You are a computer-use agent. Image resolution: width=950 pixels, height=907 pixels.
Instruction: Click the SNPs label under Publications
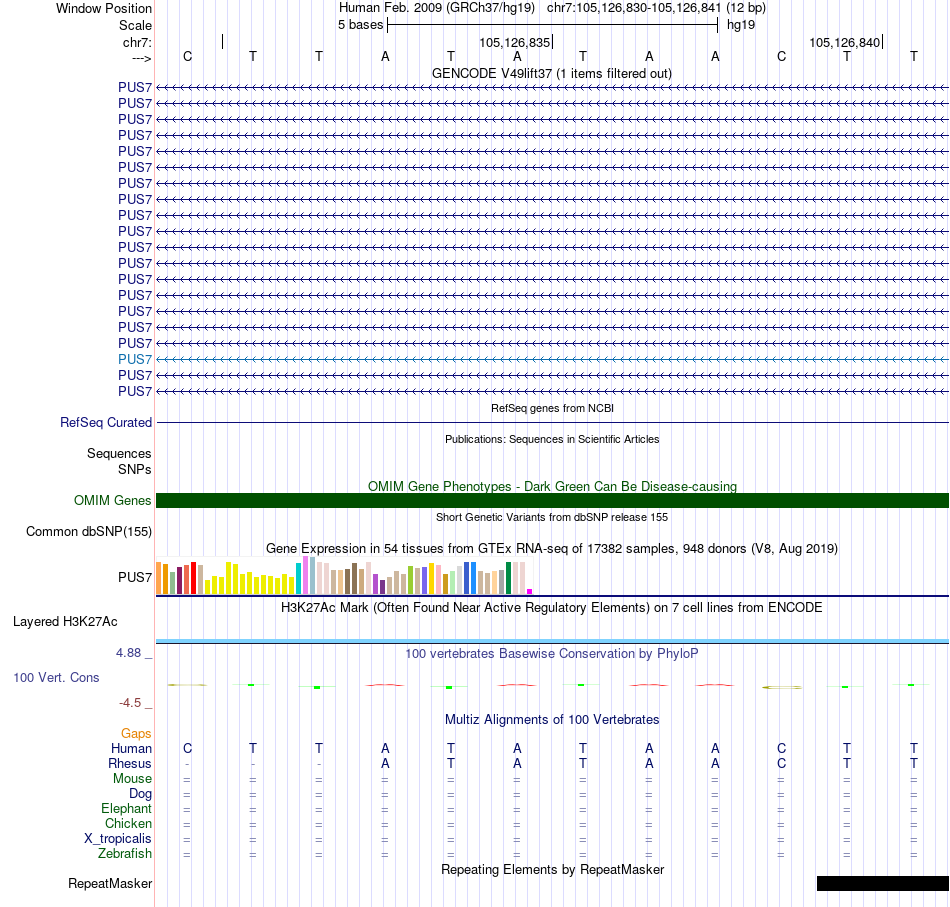[135, 470]
